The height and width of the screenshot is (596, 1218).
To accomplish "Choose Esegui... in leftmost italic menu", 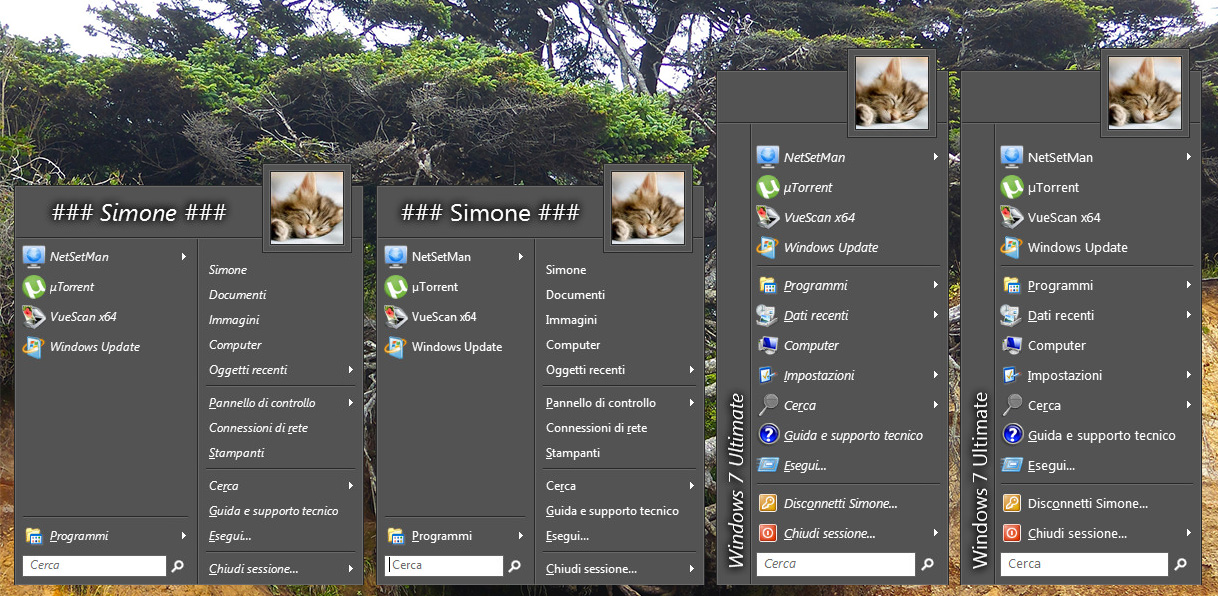I will point(230,536).
